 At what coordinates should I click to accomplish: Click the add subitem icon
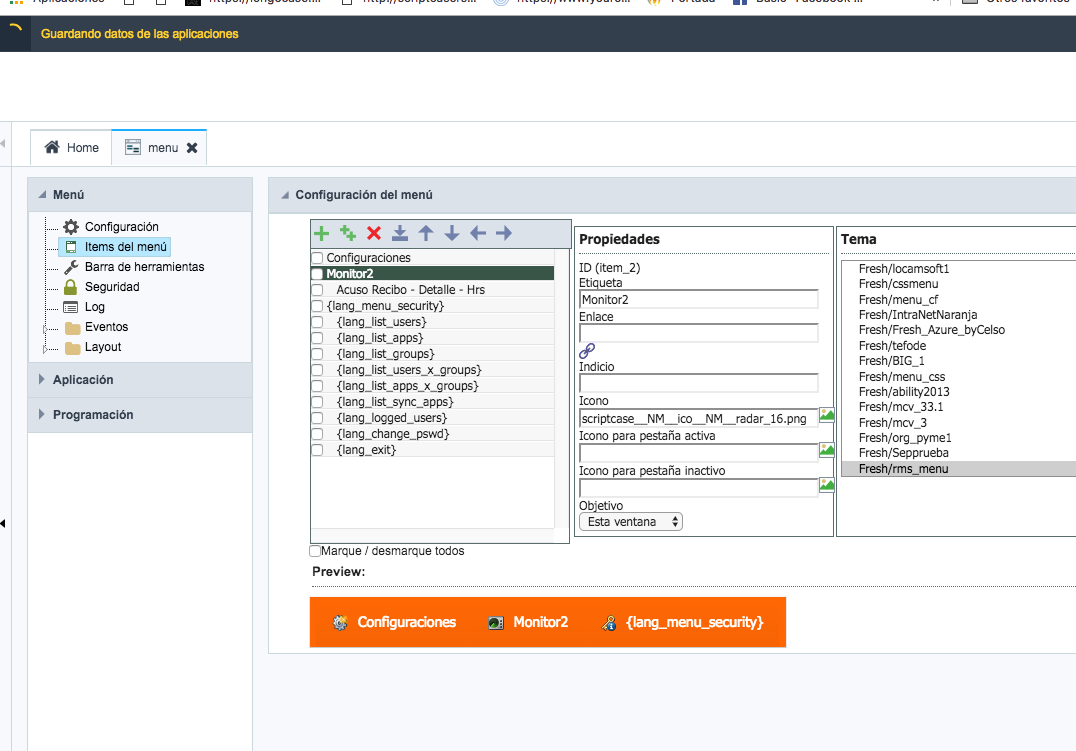click(x=348, y=233)
